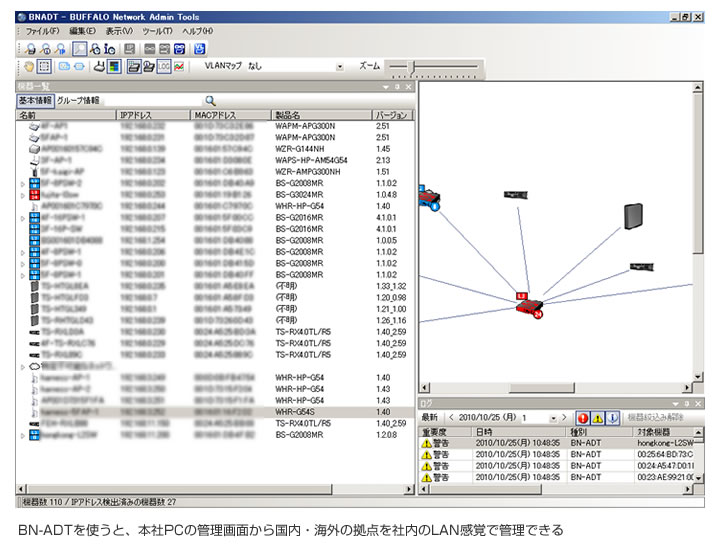720x550 pixels.
Task: Sort by the バージョン column header
Action: (393, 115)
